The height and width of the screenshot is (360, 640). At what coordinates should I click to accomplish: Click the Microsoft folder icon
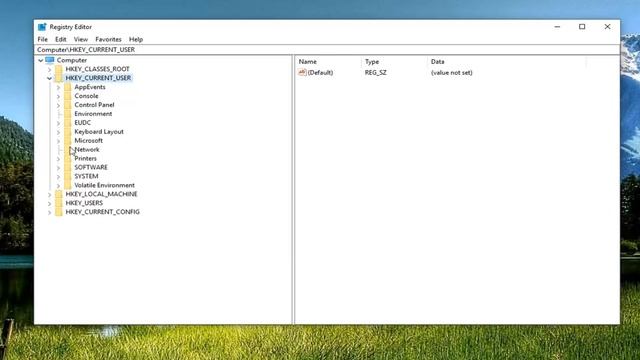(68, 141)
